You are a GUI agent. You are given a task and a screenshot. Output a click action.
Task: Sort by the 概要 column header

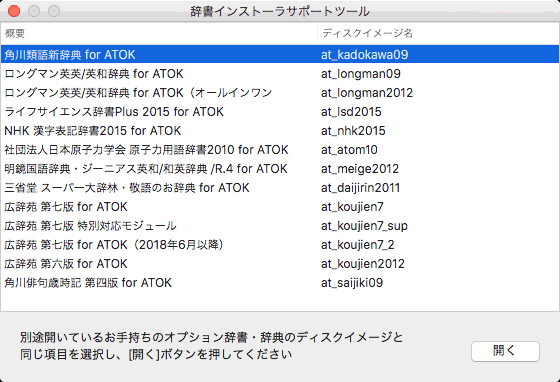[159, 34]
